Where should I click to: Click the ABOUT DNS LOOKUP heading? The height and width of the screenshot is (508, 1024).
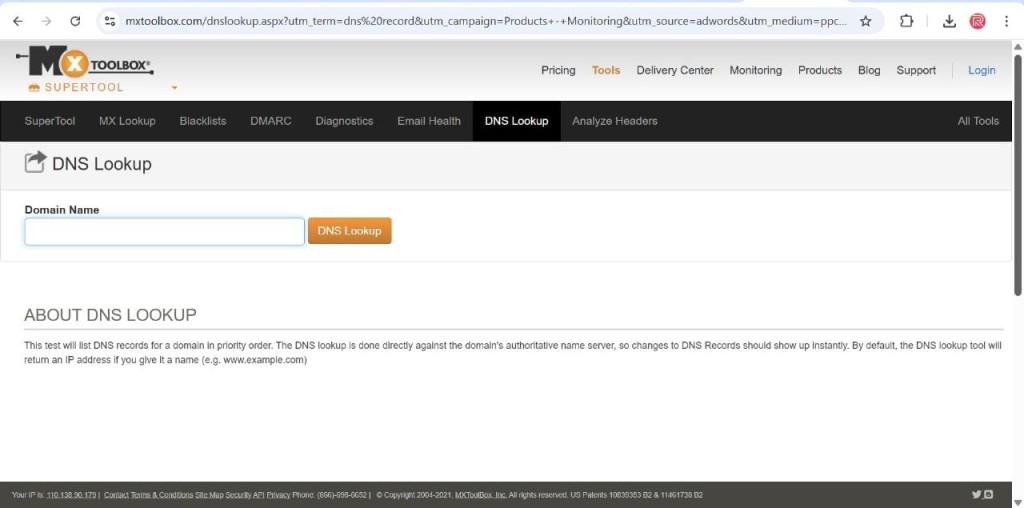pyautogui.click(x=110, y=315)
